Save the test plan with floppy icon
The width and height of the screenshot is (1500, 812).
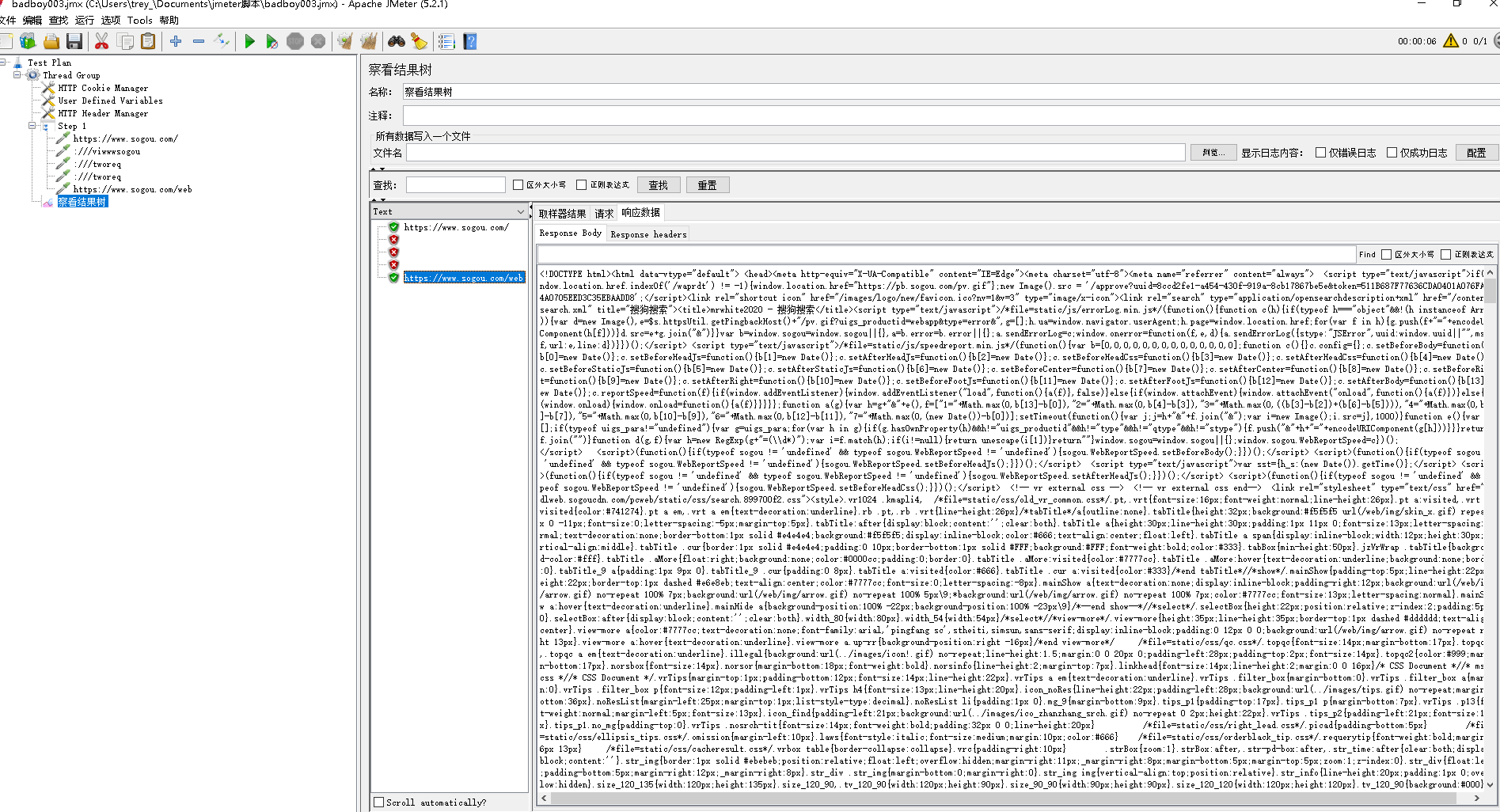point(74,41)
